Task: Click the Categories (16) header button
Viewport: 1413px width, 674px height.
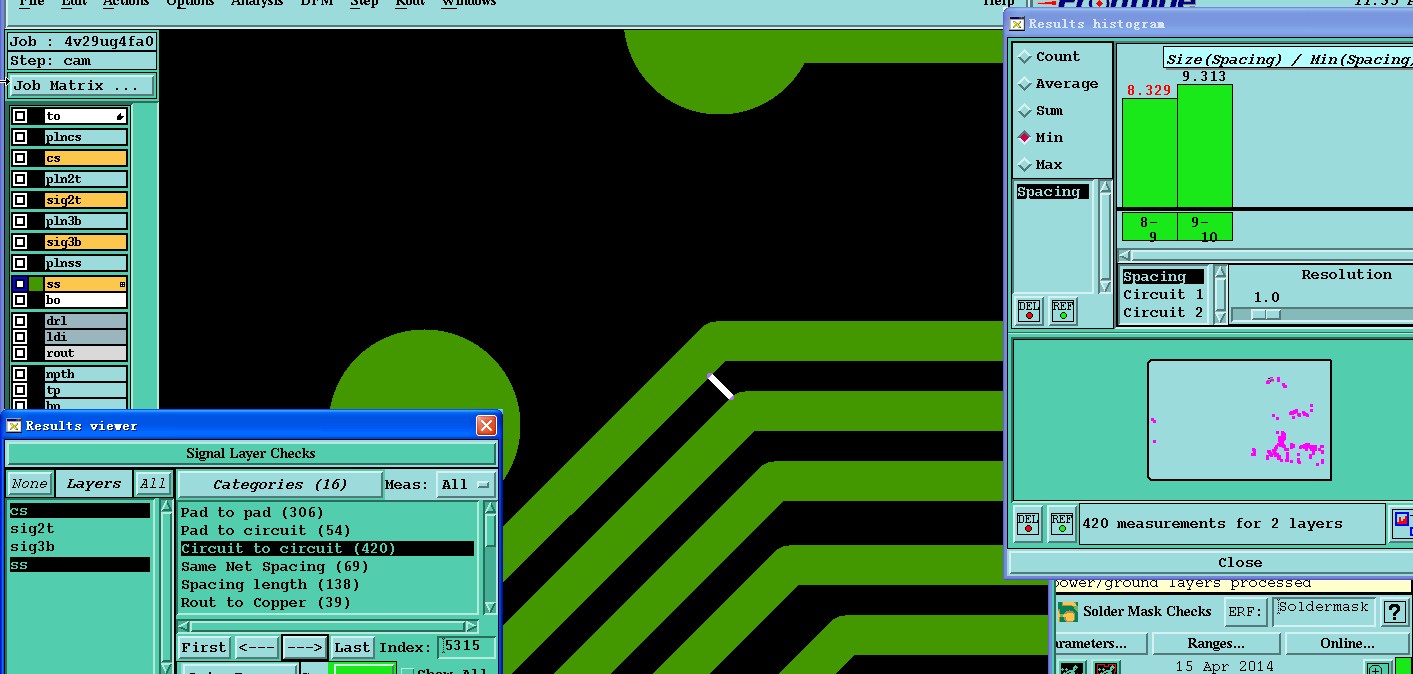Action: click(280, 484)
